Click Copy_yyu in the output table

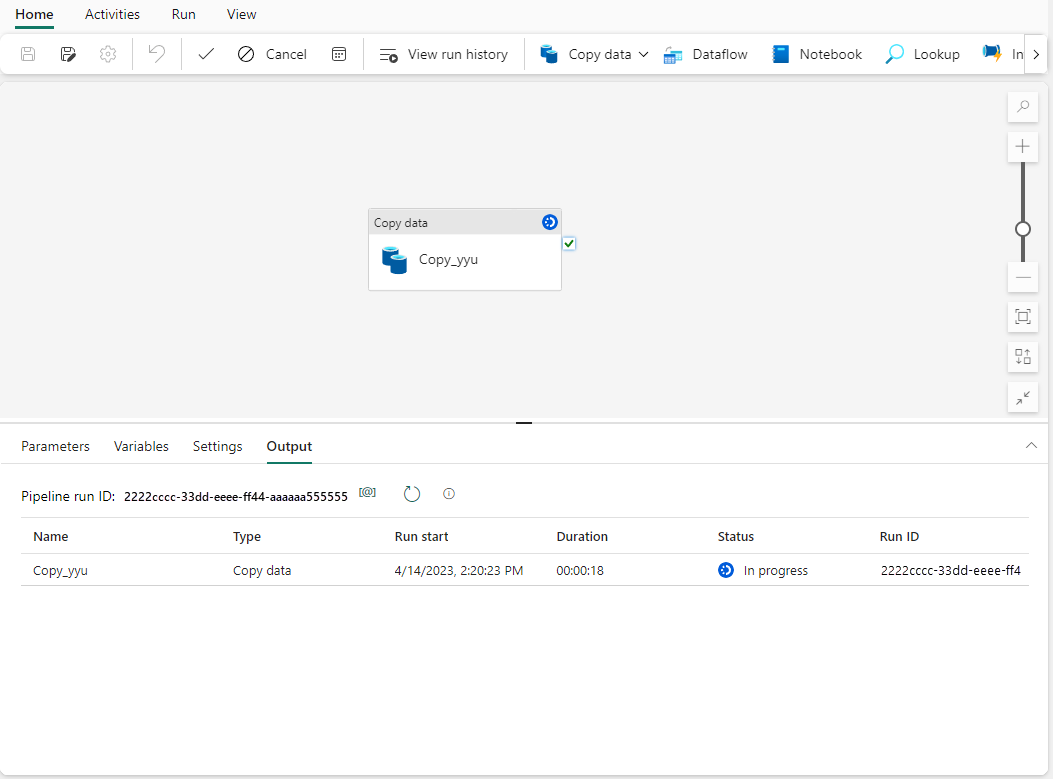click(x=60, y=571)
